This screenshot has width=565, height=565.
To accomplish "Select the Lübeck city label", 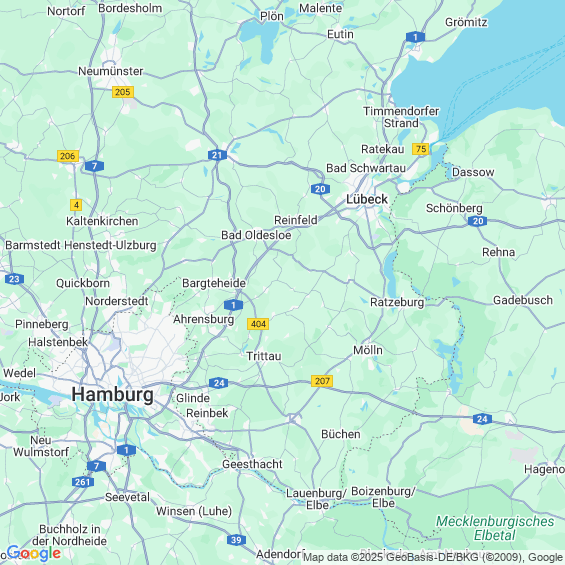I will pos(367,199).
